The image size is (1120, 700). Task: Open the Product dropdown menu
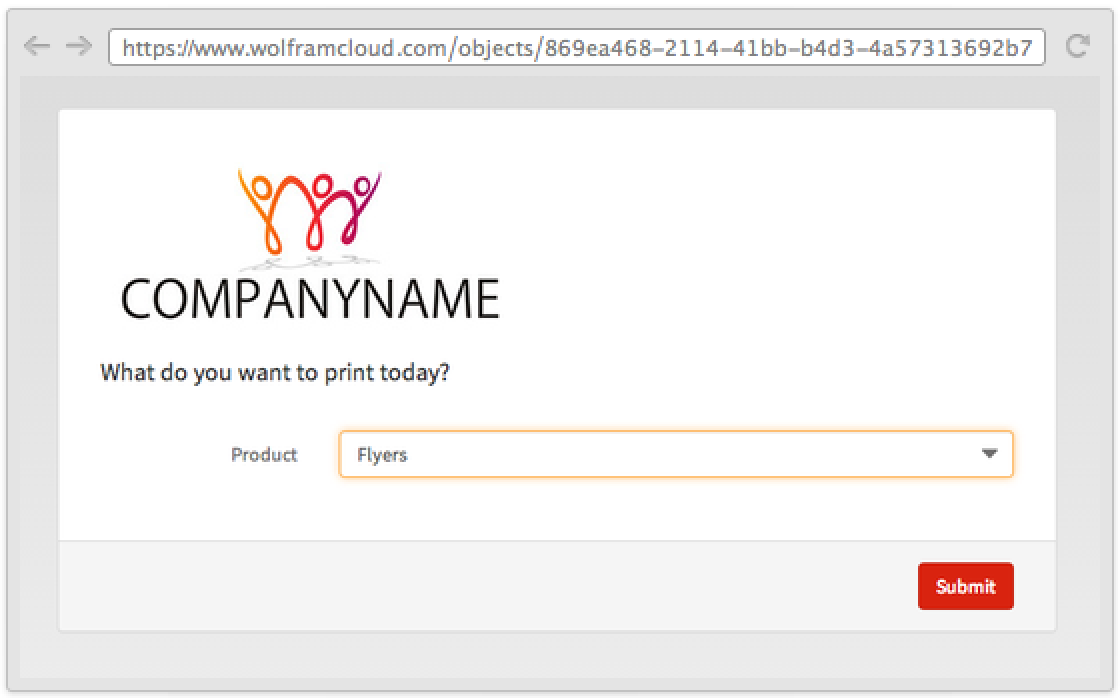(x=675, y=454)
